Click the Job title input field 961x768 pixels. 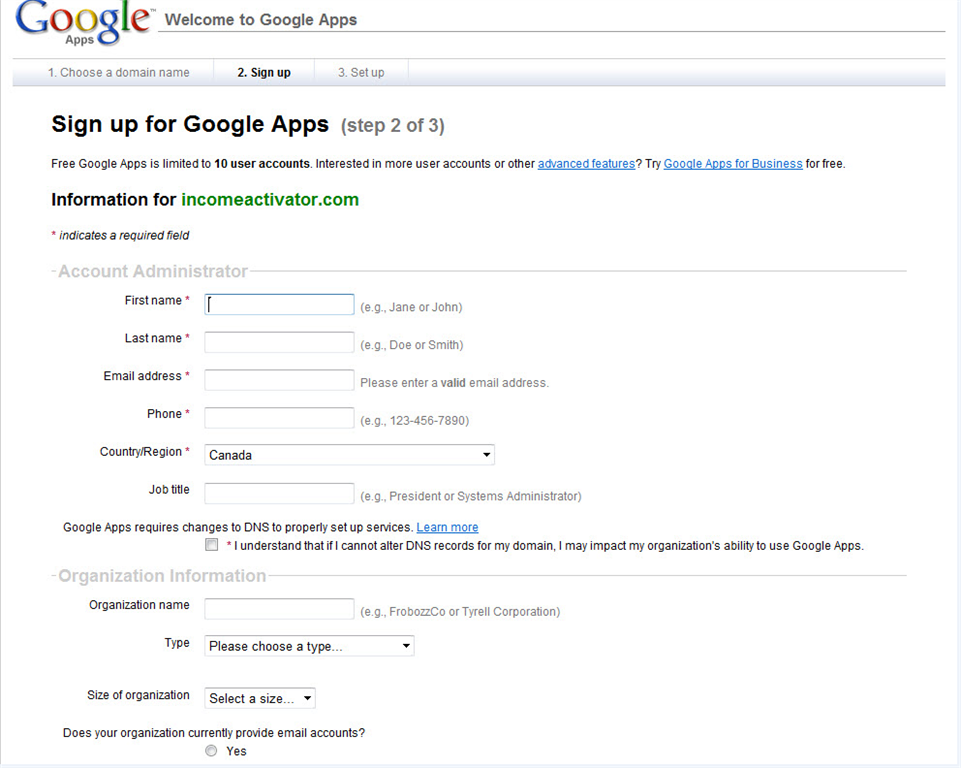(279, 493)
